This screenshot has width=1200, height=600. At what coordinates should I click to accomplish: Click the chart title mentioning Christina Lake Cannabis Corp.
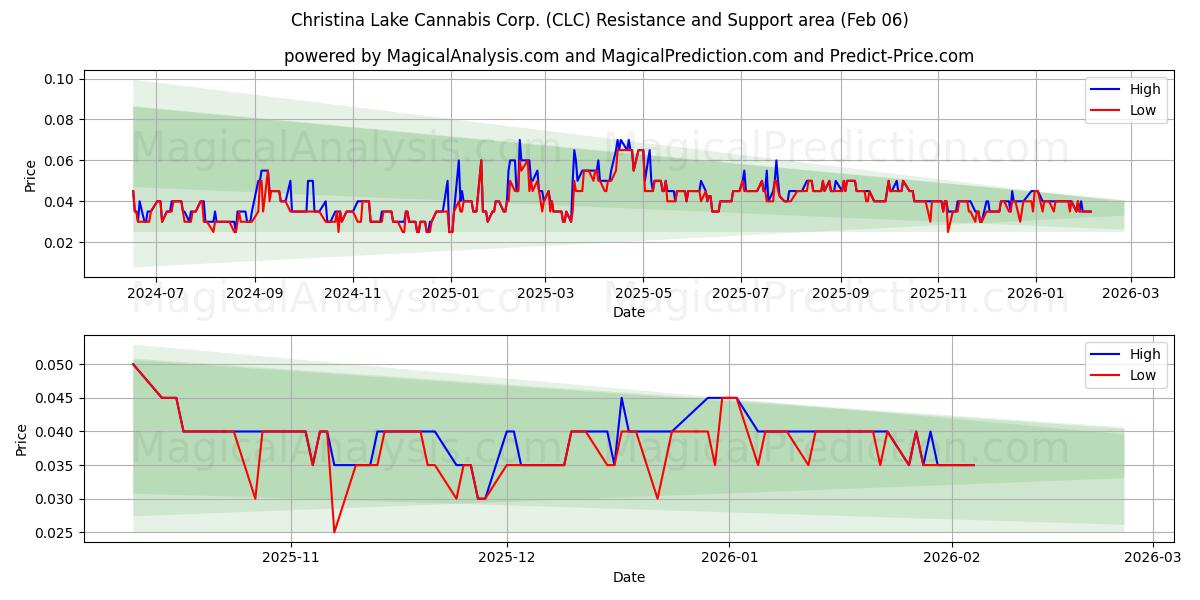tap(600, 20)
